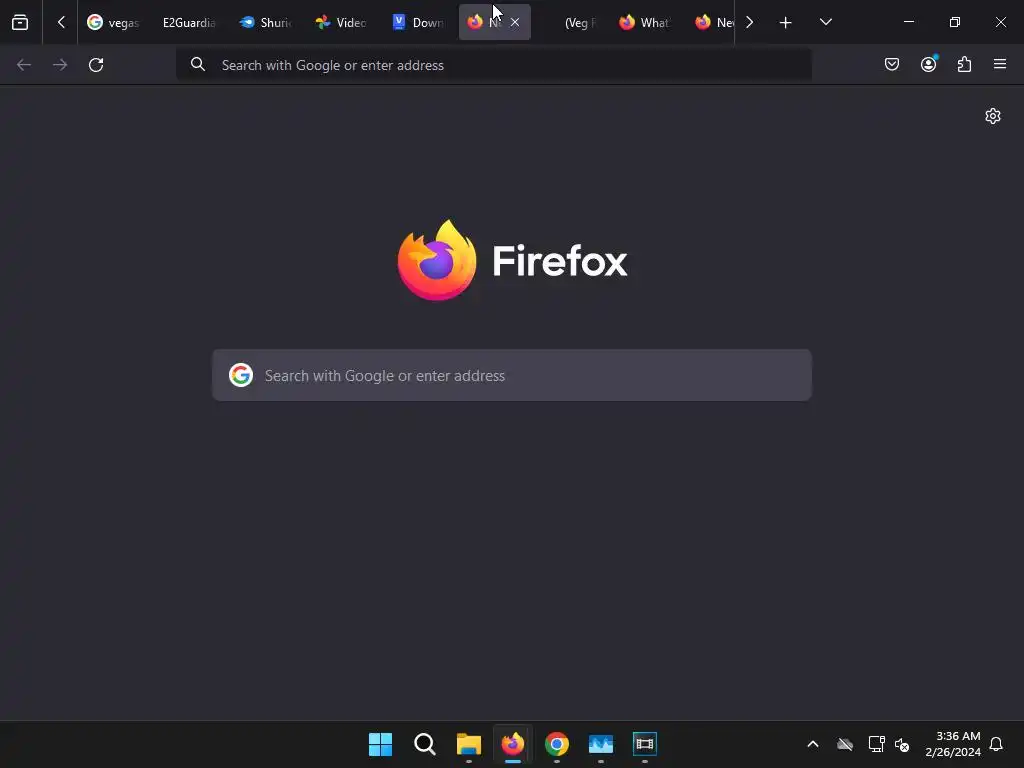Open new tab personalize gear settings

(x=993, y=116)
